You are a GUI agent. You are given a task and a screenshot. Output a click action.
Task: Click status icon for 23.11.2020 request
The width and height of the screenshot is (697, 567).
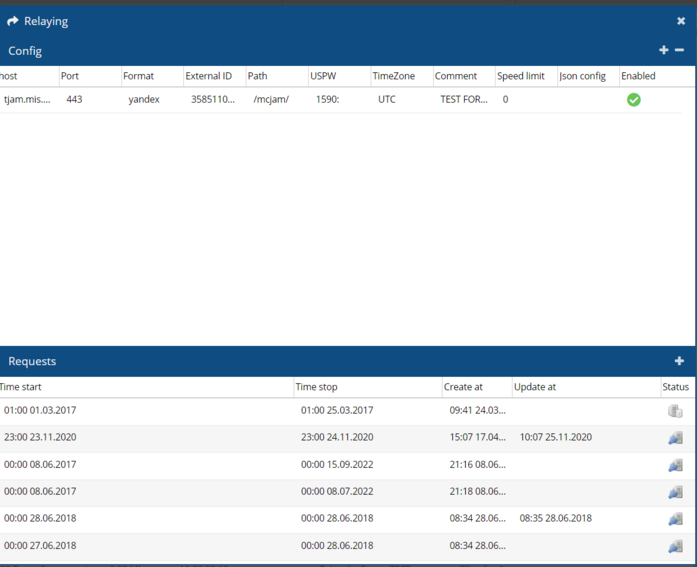(675, 437)
